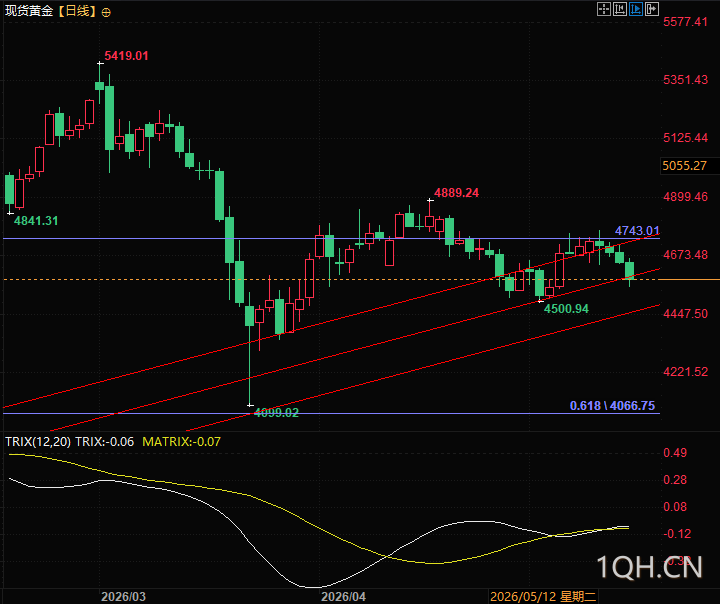Click the 0.49 indicator axis value
720x604 pixels.
click(x=675, y=453)
